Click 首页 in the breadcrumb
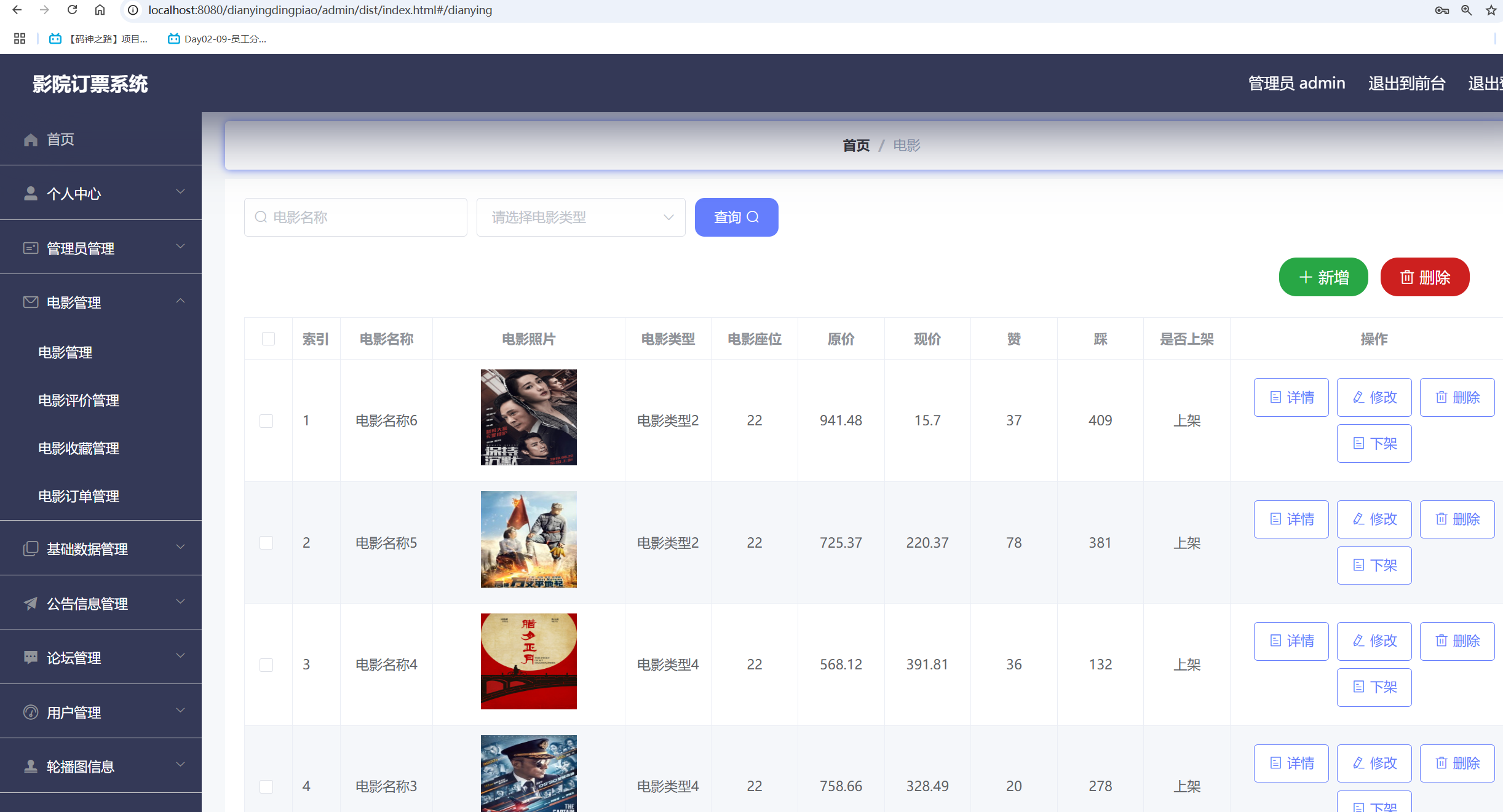Image resolution: width=1503 pixels, height=812 pixels. coord(856,146)
